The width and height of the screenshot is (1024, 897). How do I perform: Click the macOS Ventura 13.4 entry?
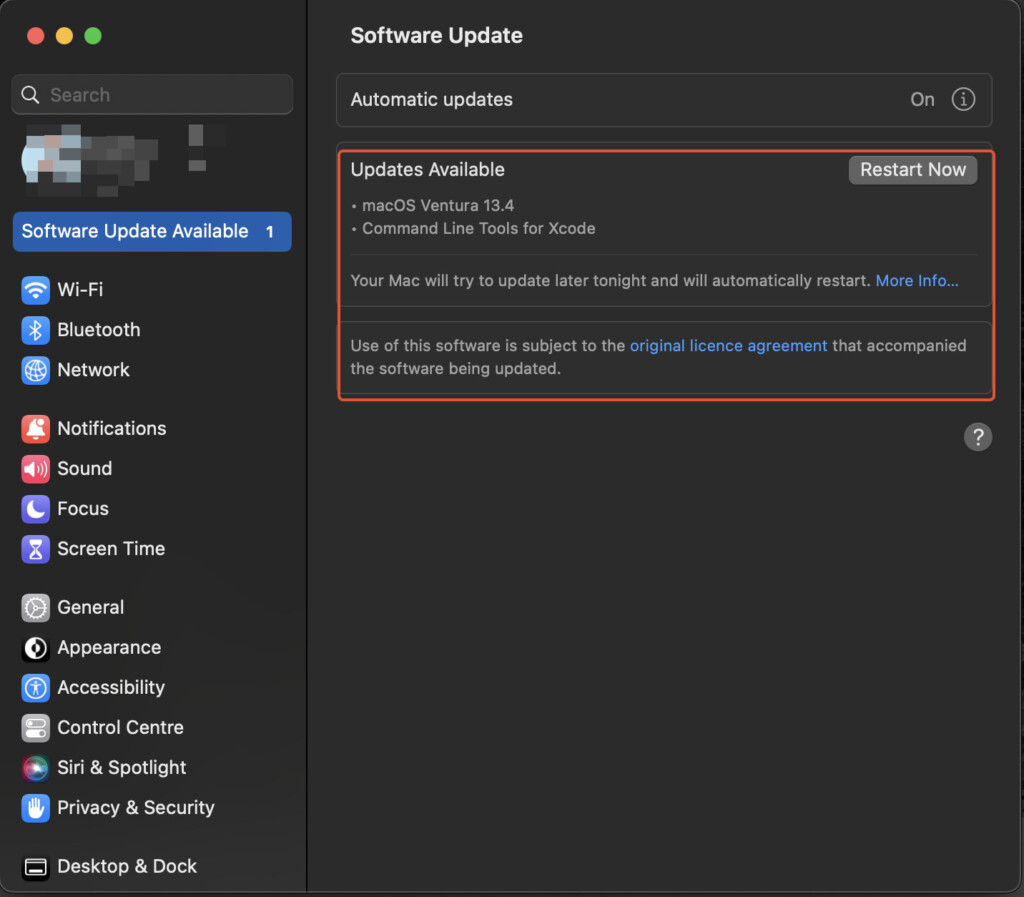(x=438, y=206)
